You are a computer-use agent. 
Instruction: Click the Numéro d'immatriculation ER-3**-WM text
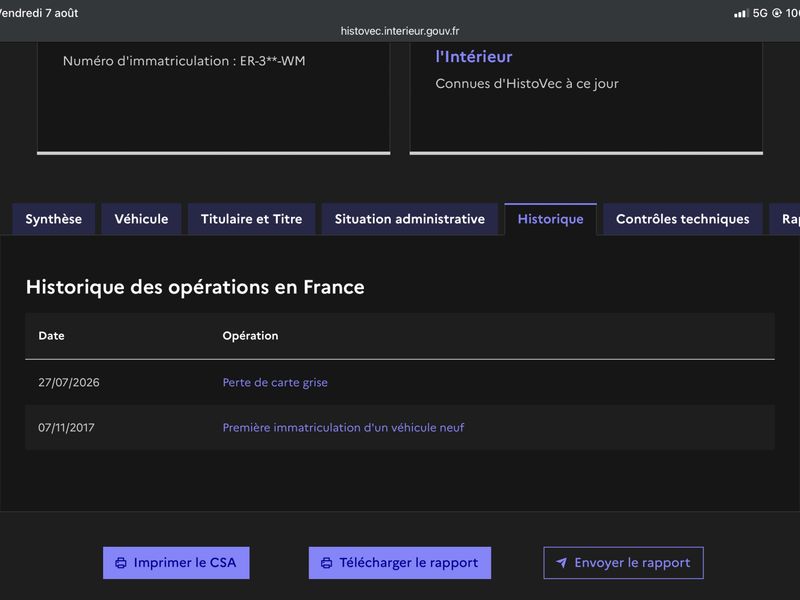(184, 61)
